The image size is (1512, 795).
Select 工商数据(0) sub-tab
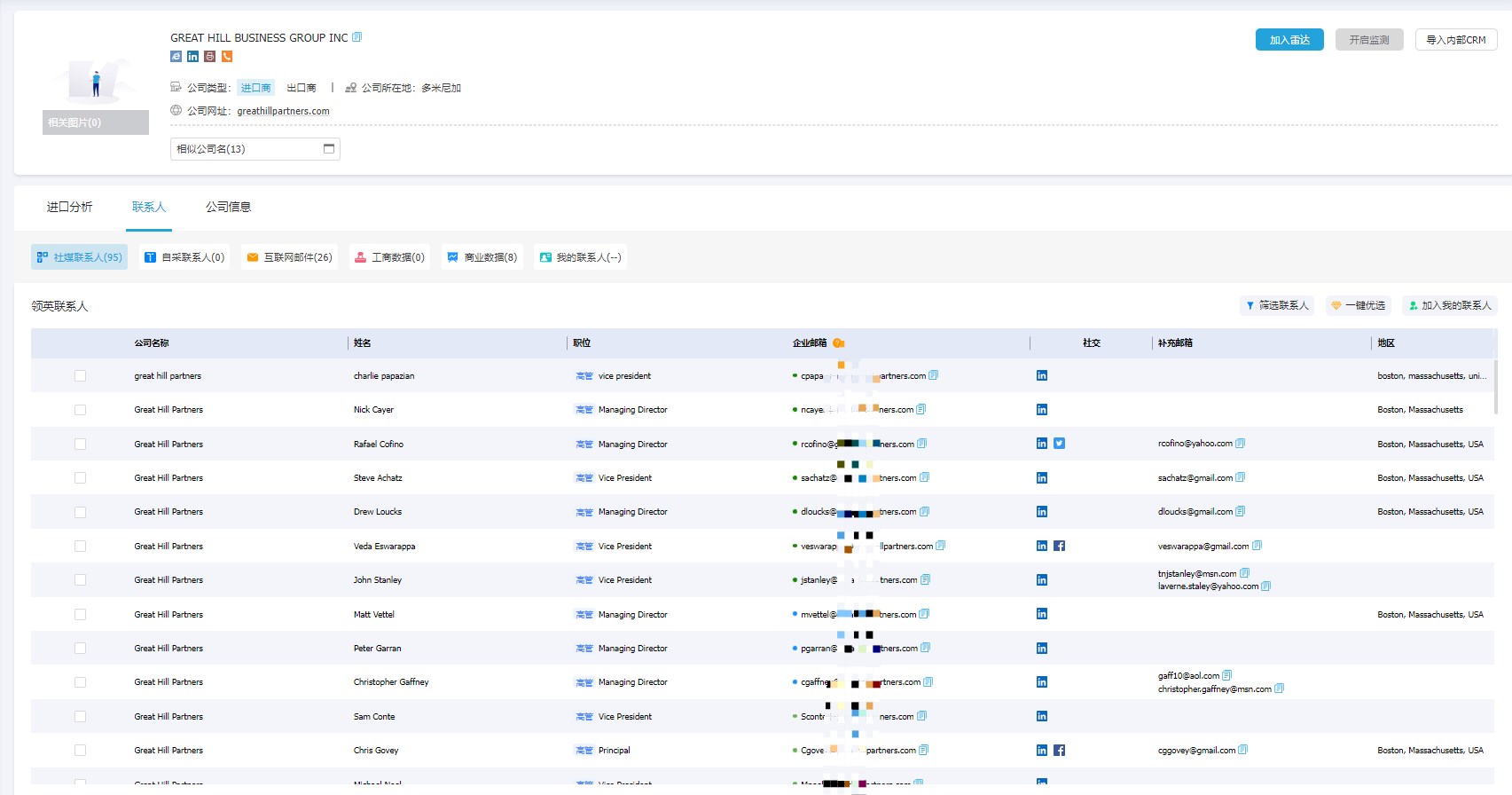tap(389, 257)
